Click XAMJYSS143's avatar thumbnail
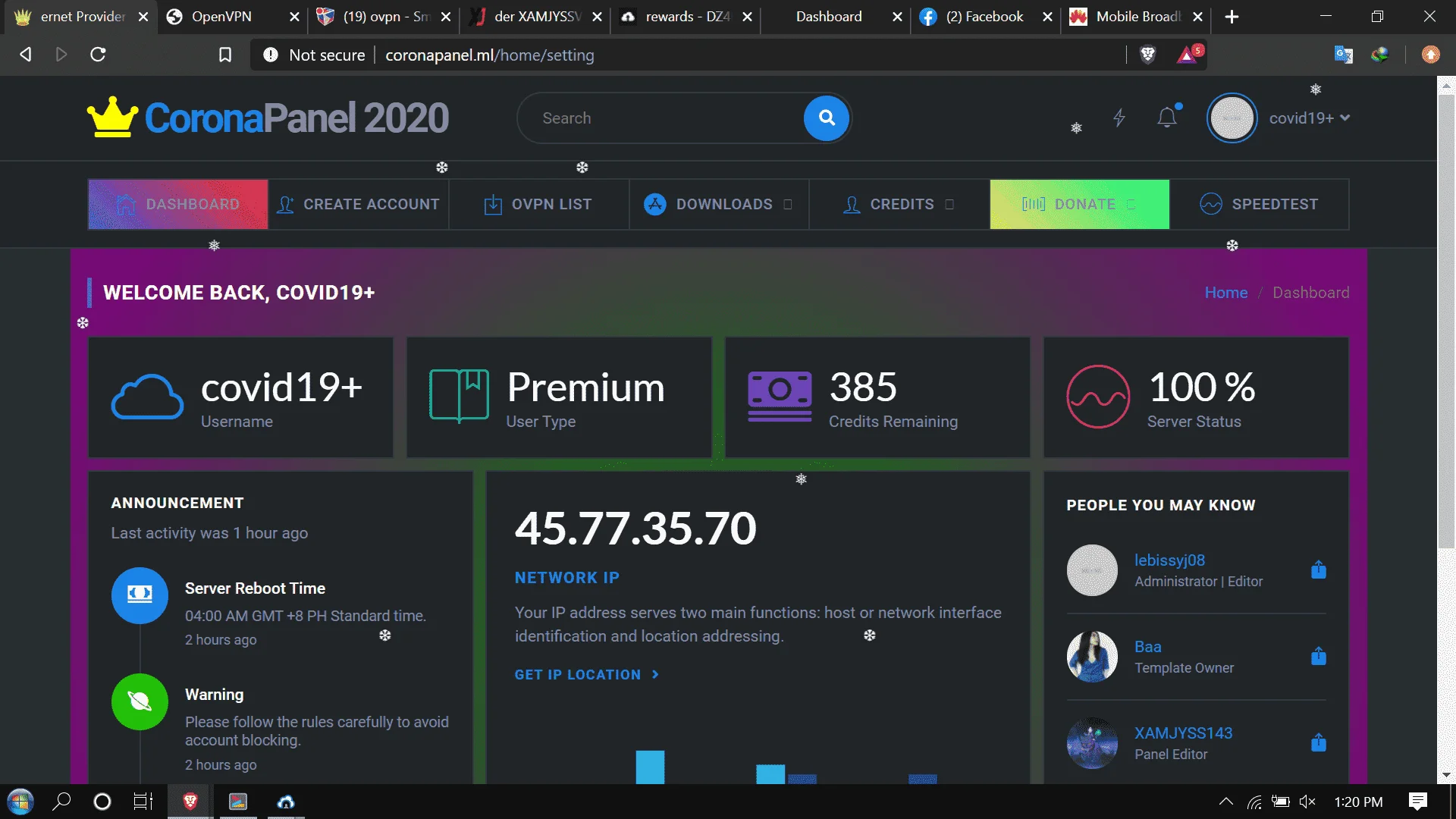The image size is (1456, 819). 1092,743
